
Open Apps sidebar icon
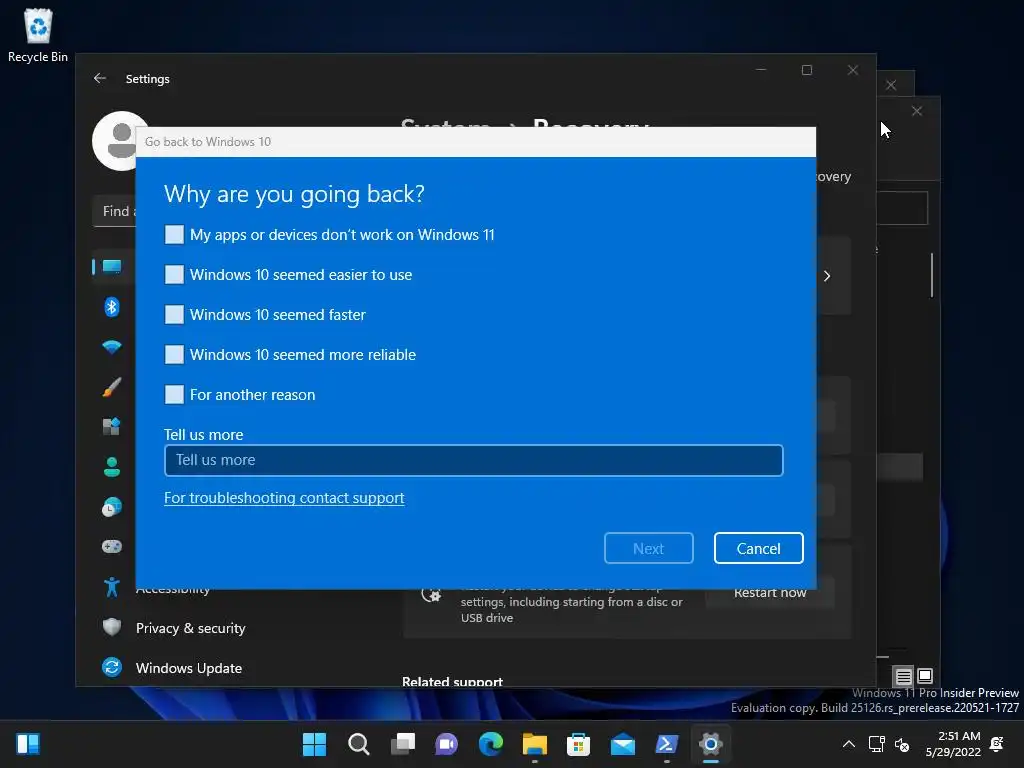click(112, 426)
